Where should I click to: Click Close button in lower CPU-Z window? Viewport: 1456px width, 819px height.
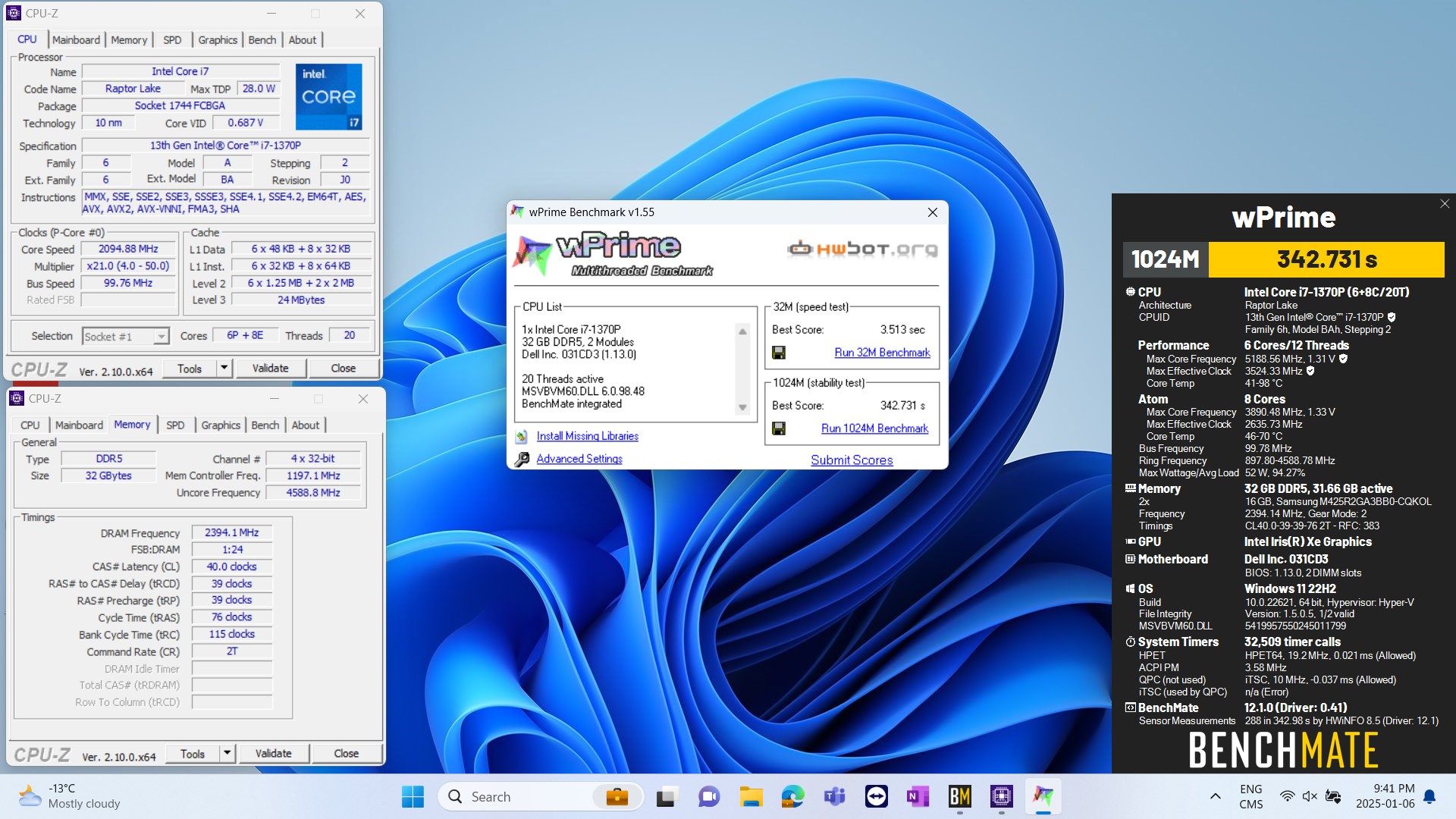pyautogui.click(x=346, y=753)
